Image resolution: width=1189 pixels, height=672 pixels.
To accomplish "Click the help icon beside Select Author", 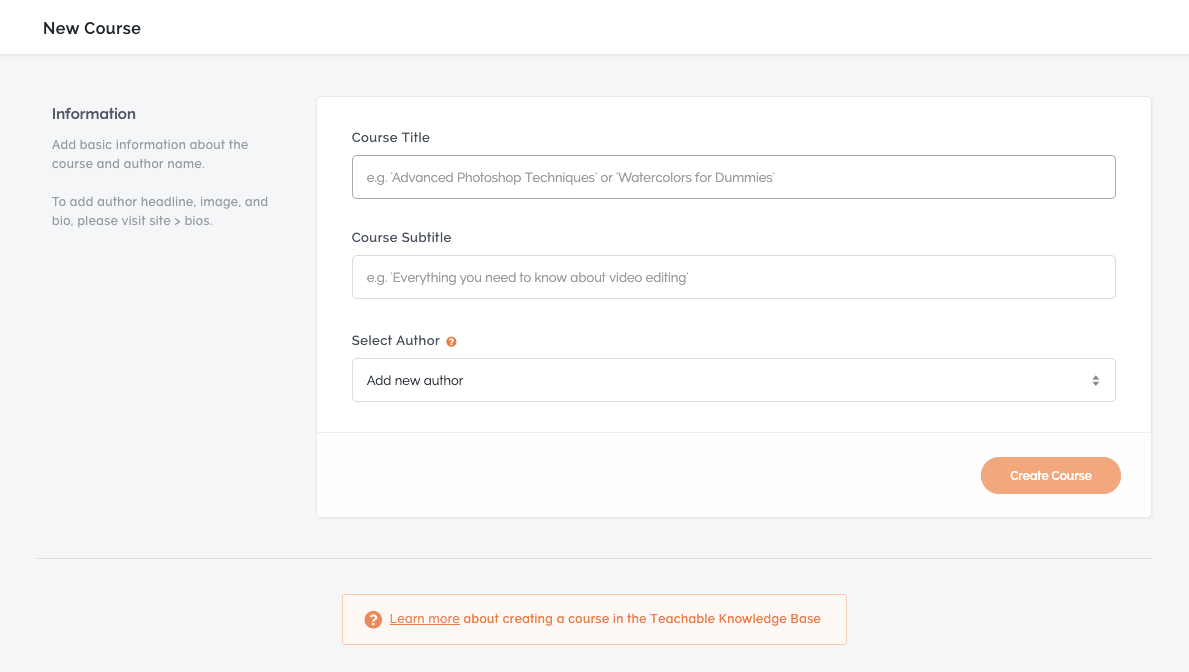I will pos(452,342).
